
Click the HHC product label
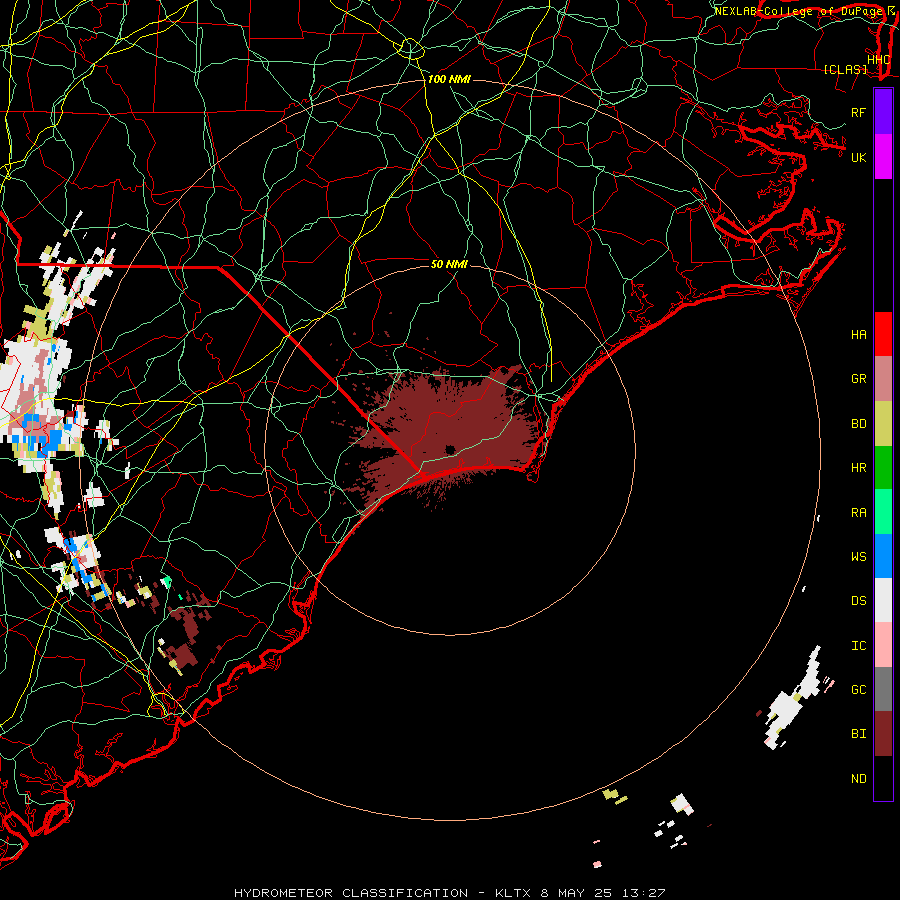click(x=878, y=60)
